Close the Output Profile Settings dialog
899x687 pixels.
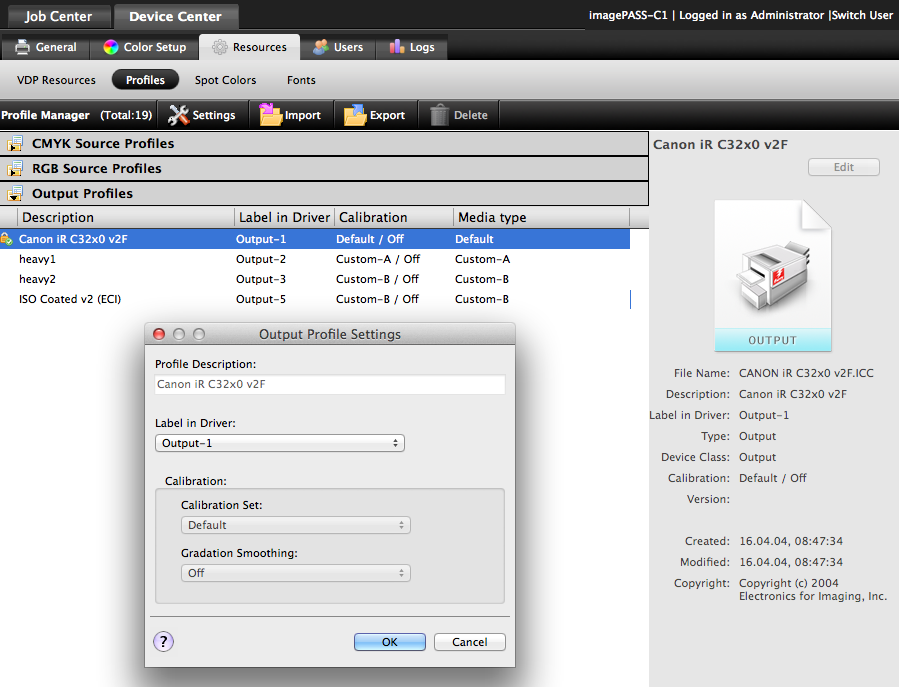[x=159, y=334]
